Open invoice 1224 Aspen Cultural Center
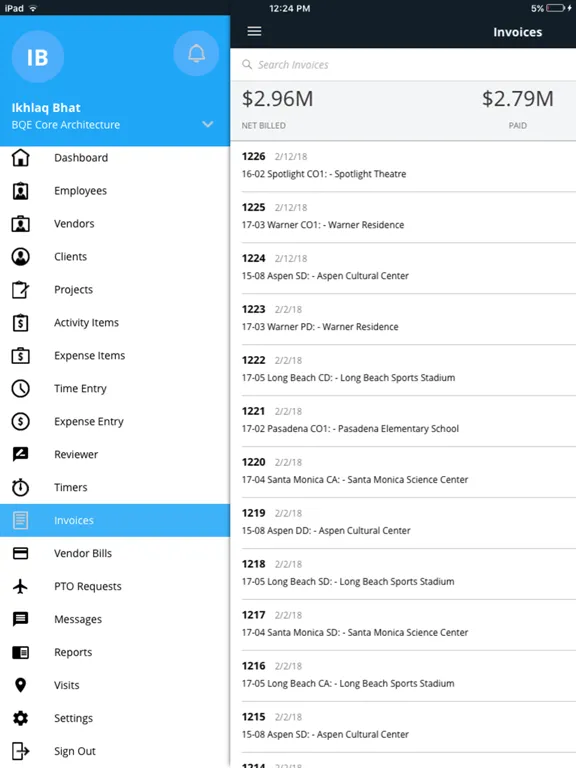 point(403,268)
